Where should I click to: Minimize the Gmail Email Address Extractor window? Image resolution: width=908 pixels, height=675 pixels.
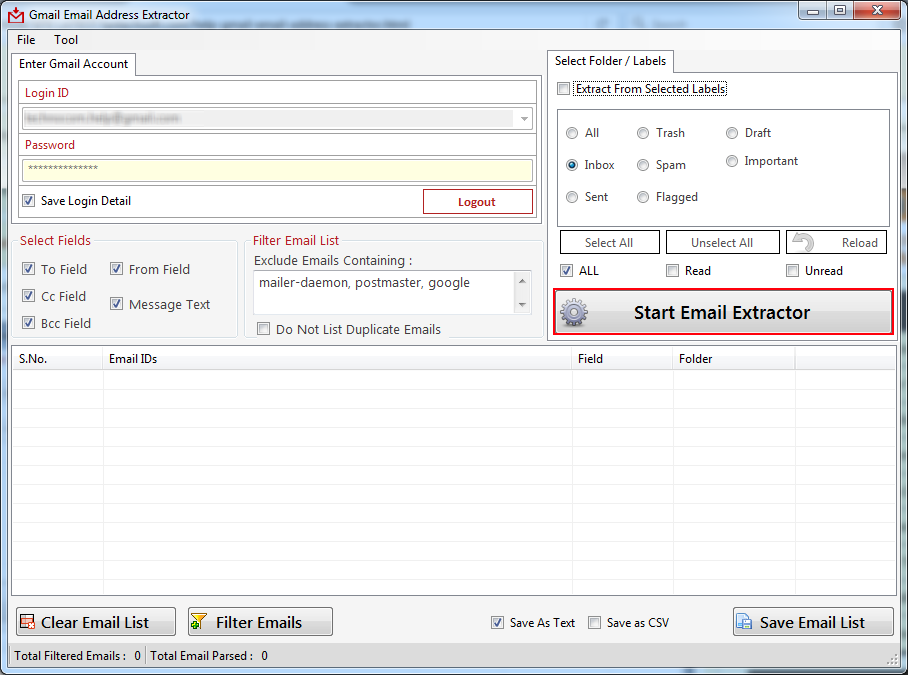pyautogui.click(x=813, y=11)
